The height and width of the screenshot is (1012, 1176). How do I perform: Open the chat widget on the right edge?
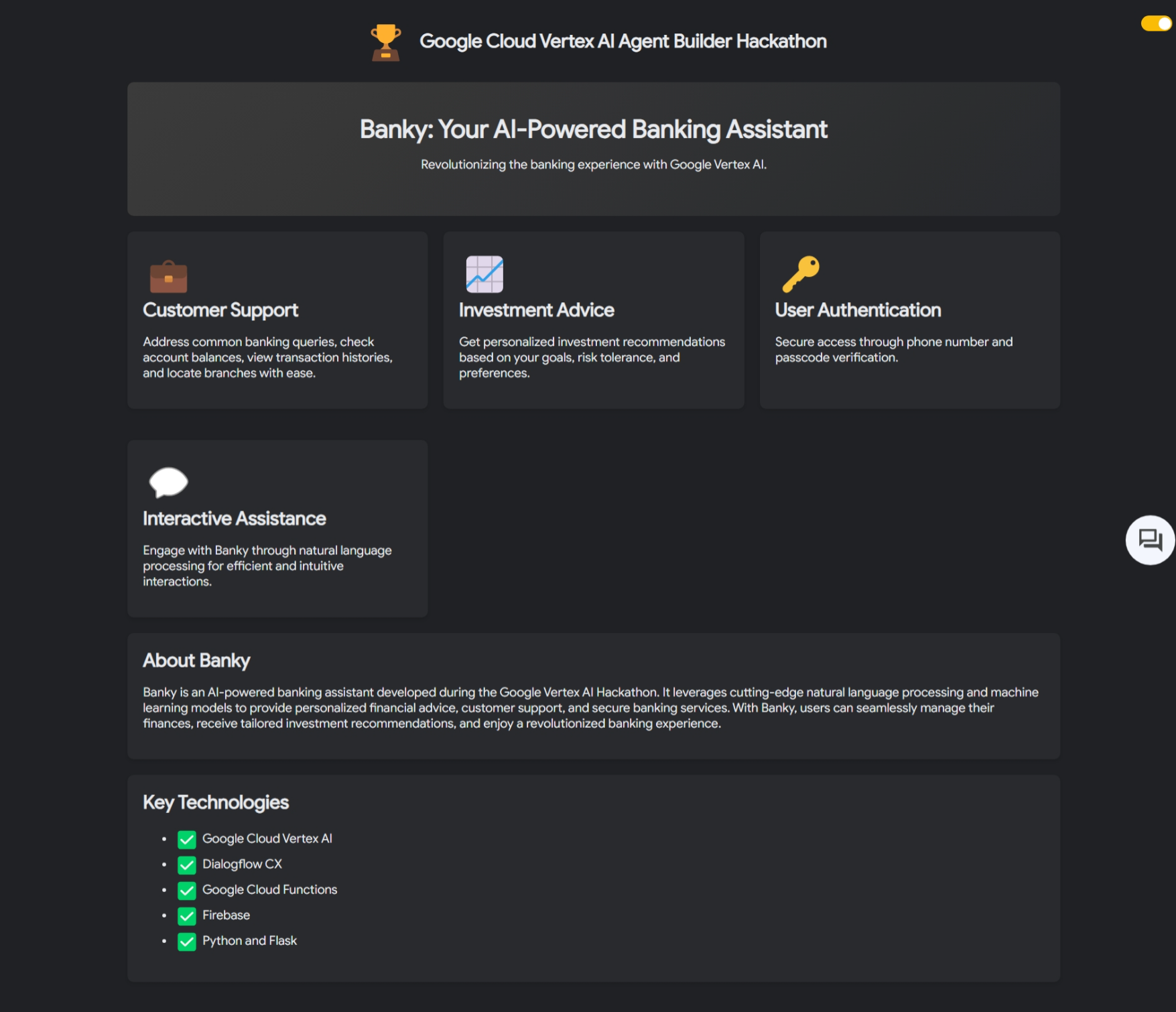click(1149, 540)
